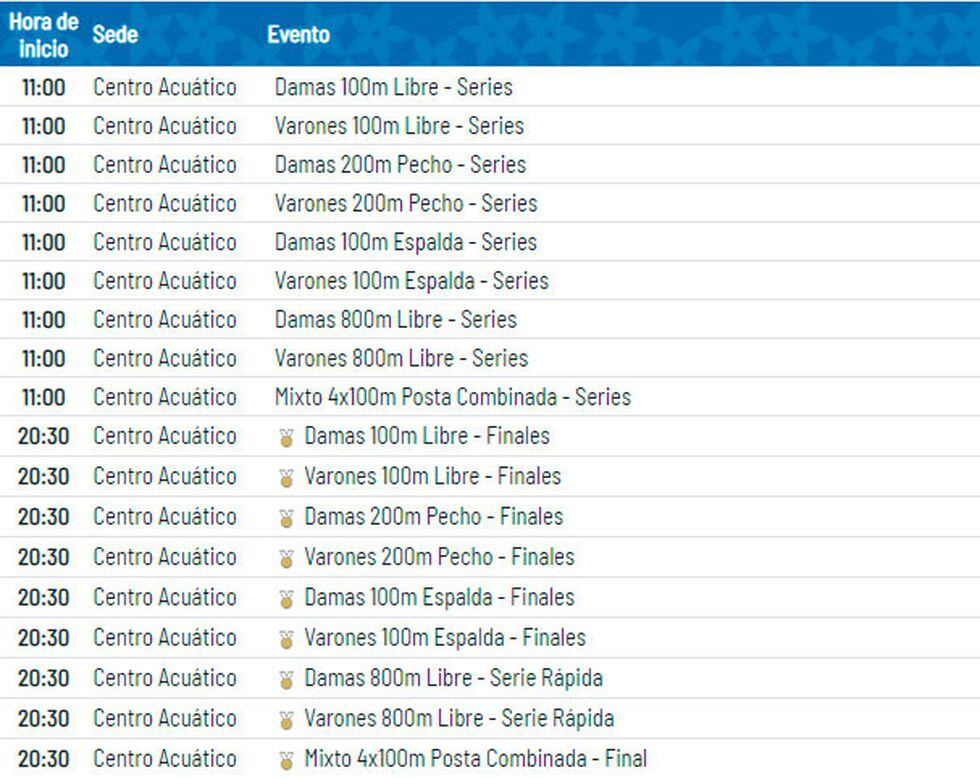This screenshot has width=980, height=778.
Task: Click Centro Acuático in the first row
Action: pyautogui.click(x=165, y=87)
